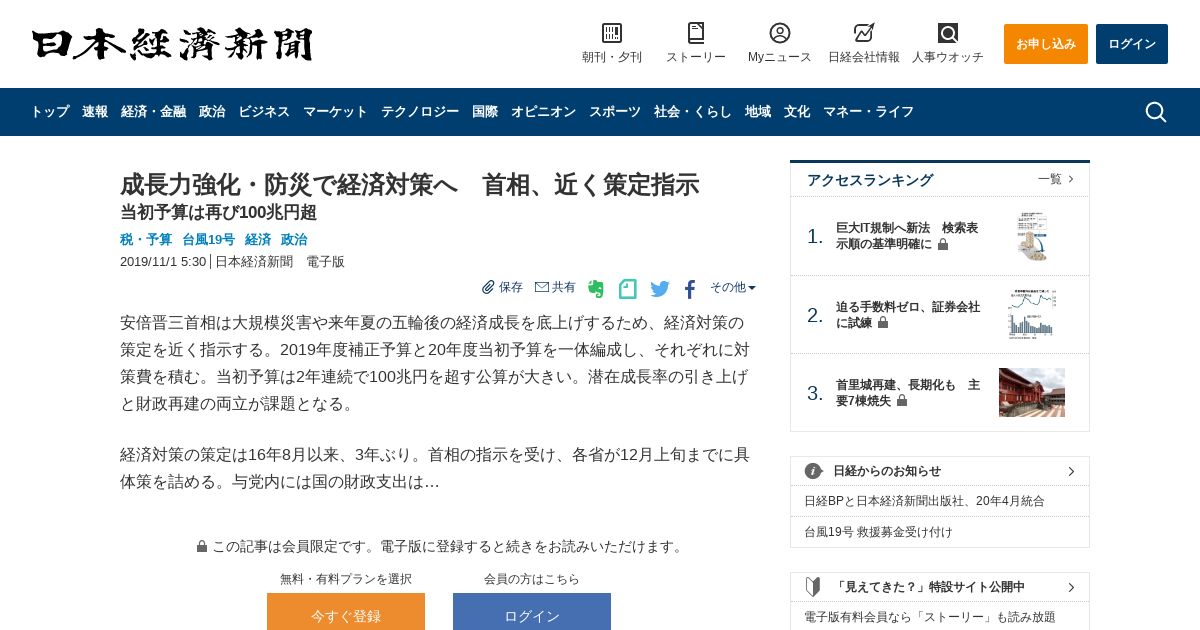The image size is (1200, 630).
Task: Open the 政治 menu item
Action: click(212, 112)
